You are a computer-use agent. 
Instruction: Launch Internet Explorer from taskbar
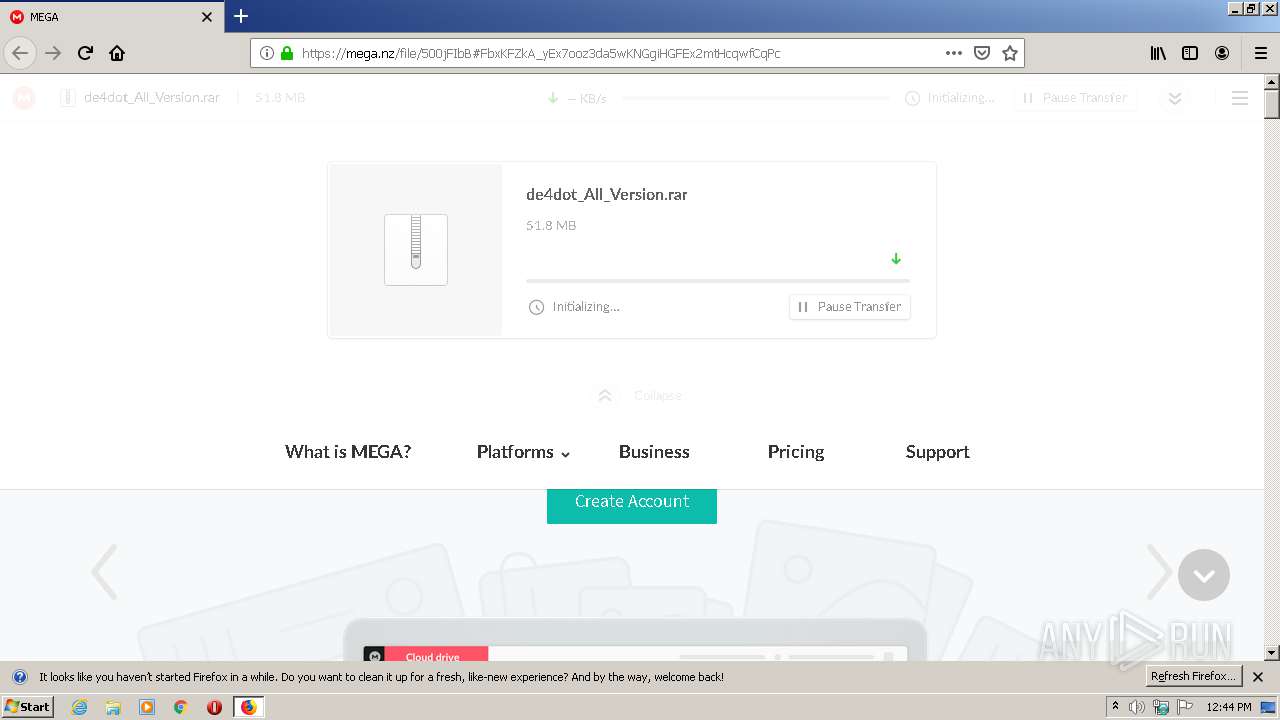(80, 707)
